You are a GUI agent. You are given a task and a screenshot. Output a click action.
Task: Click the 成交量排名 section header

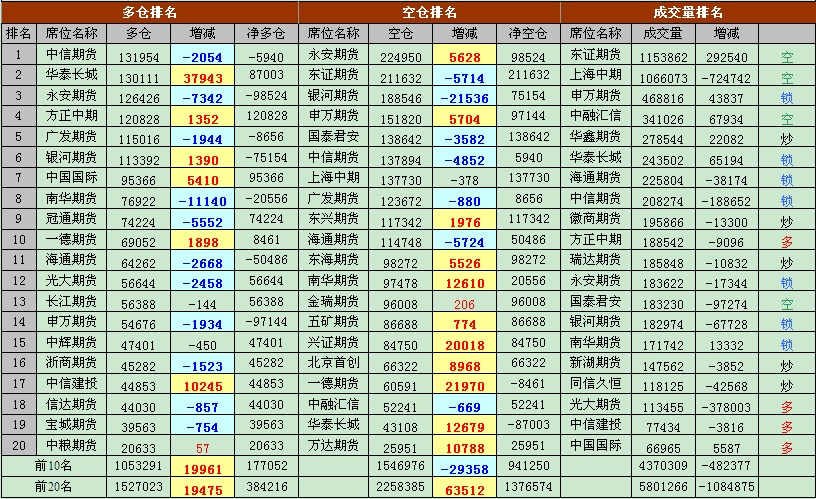(688, 12)
